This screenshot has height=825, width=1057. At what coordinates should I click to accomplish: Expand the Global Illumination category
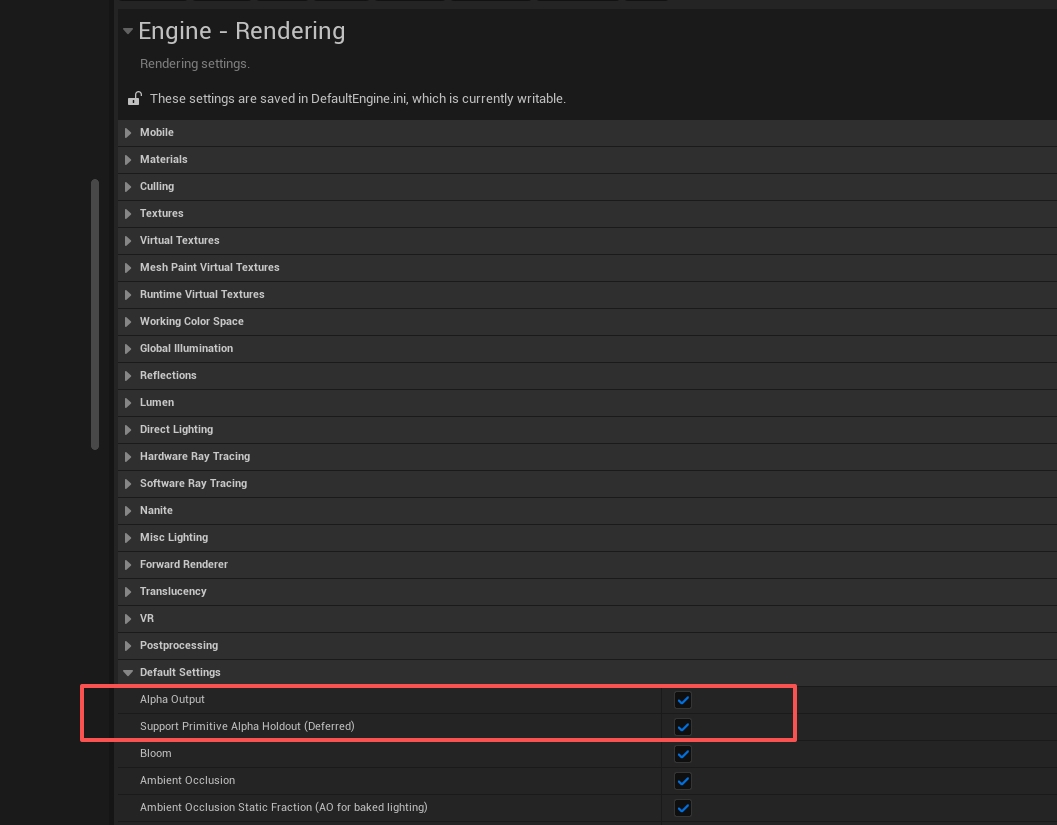point(128,348)
